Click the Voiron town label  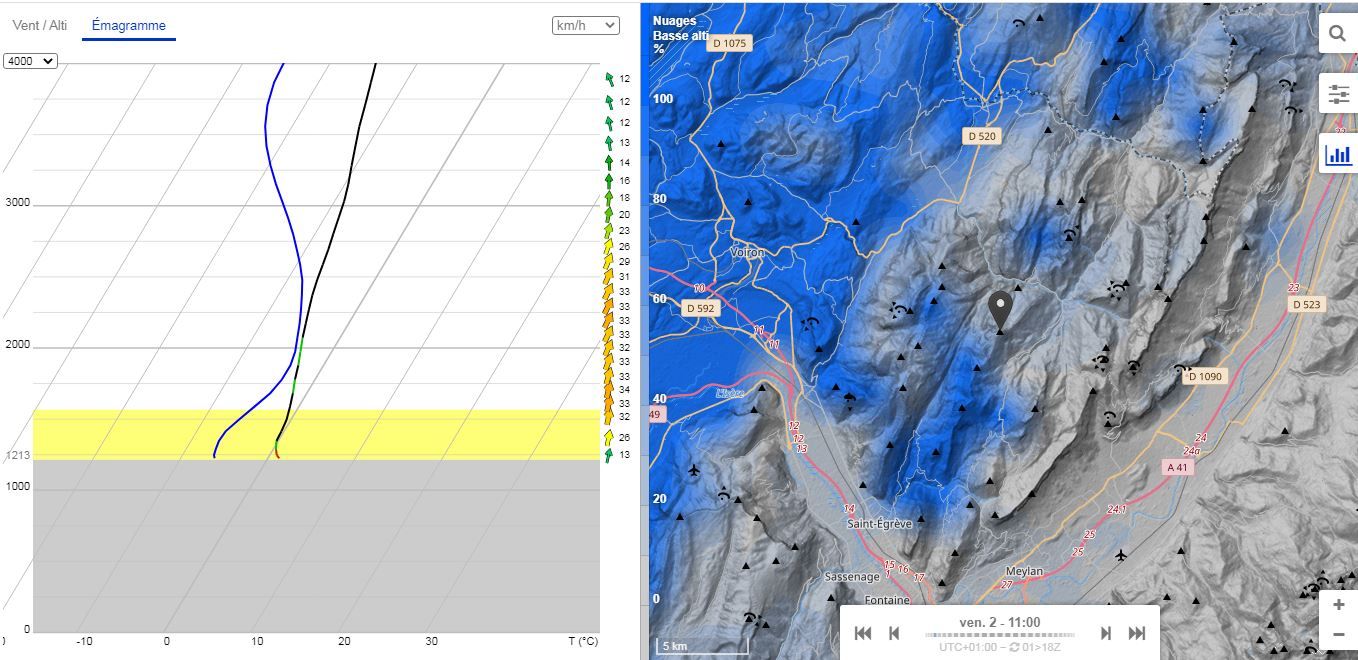[x=747, y=252]
